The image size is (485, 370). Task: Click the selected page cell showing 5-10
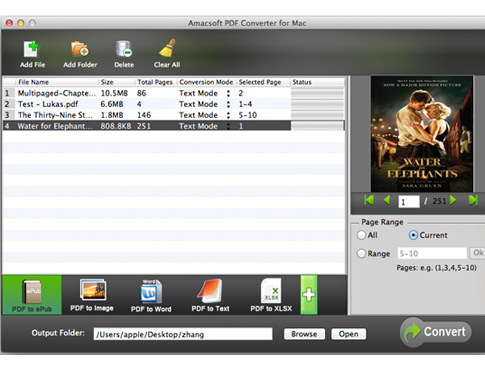248,115
